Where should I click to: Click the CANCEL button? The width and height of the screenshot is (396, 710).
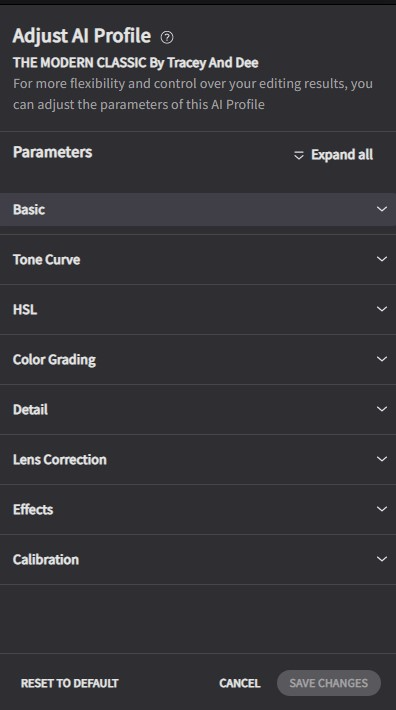(240, 683)
